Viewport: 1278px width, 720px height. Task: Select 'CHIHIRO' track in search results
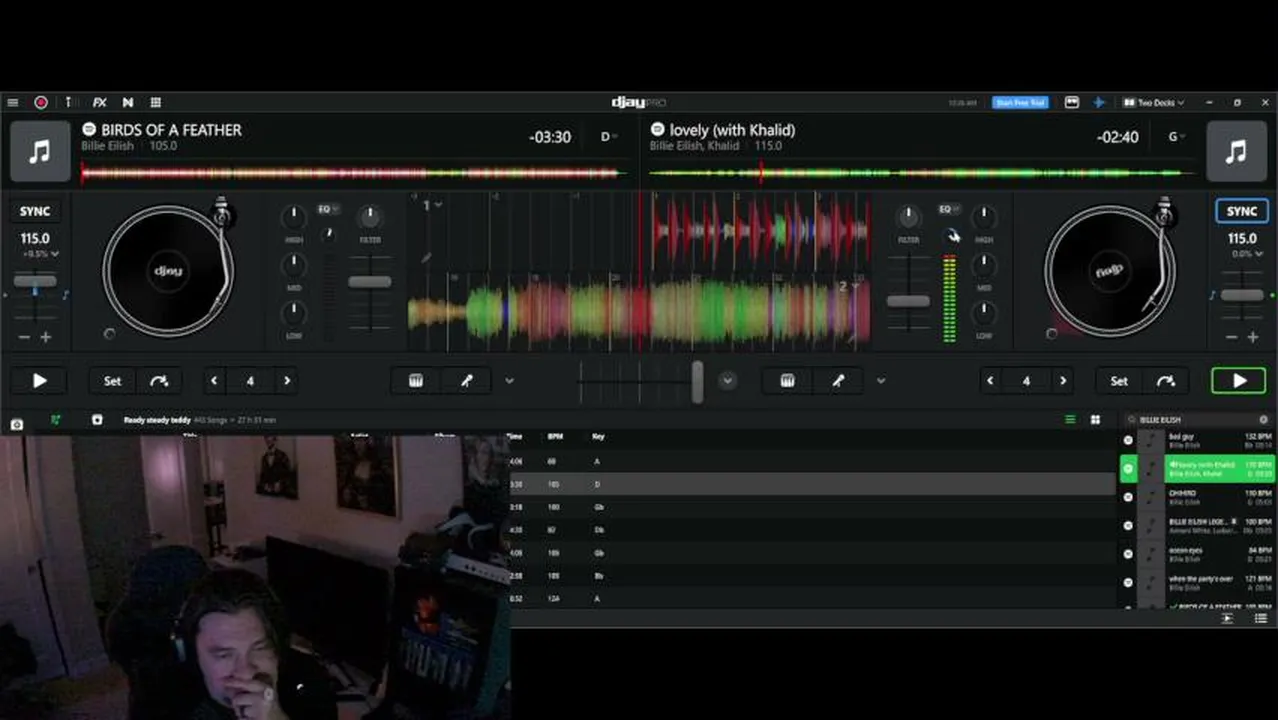(1197, 497)
